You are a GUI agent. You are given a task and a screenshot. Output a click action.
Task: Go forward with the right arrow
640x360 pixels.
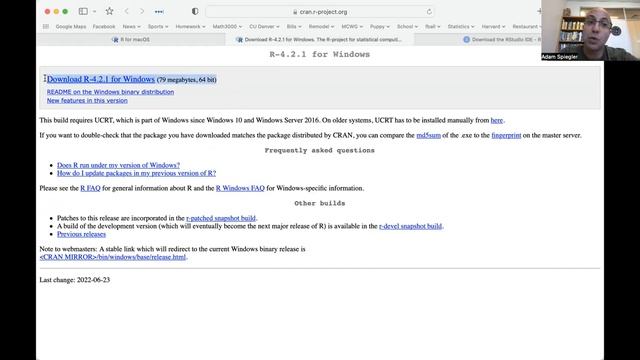point(142,11)
